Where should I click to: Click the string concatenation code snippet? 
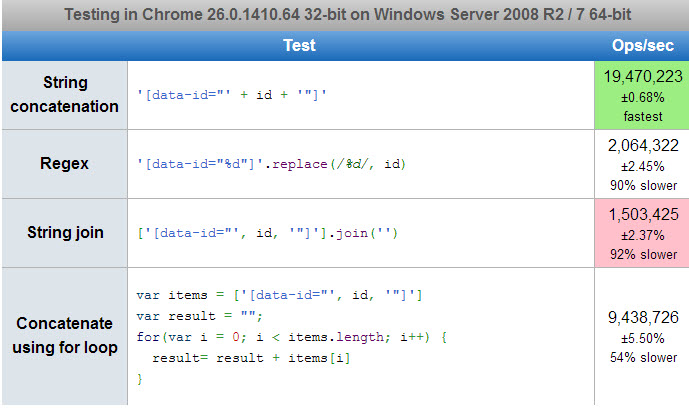tap(232, 94)
